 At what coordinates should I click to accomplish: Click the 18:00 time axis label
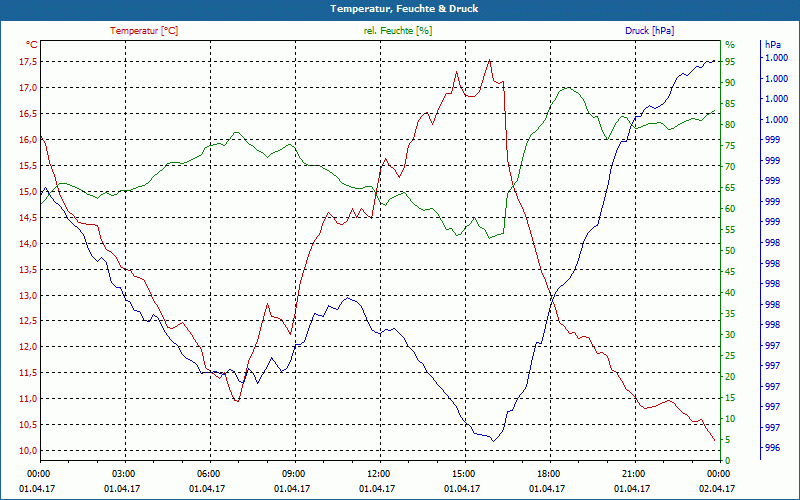[547, 473]
